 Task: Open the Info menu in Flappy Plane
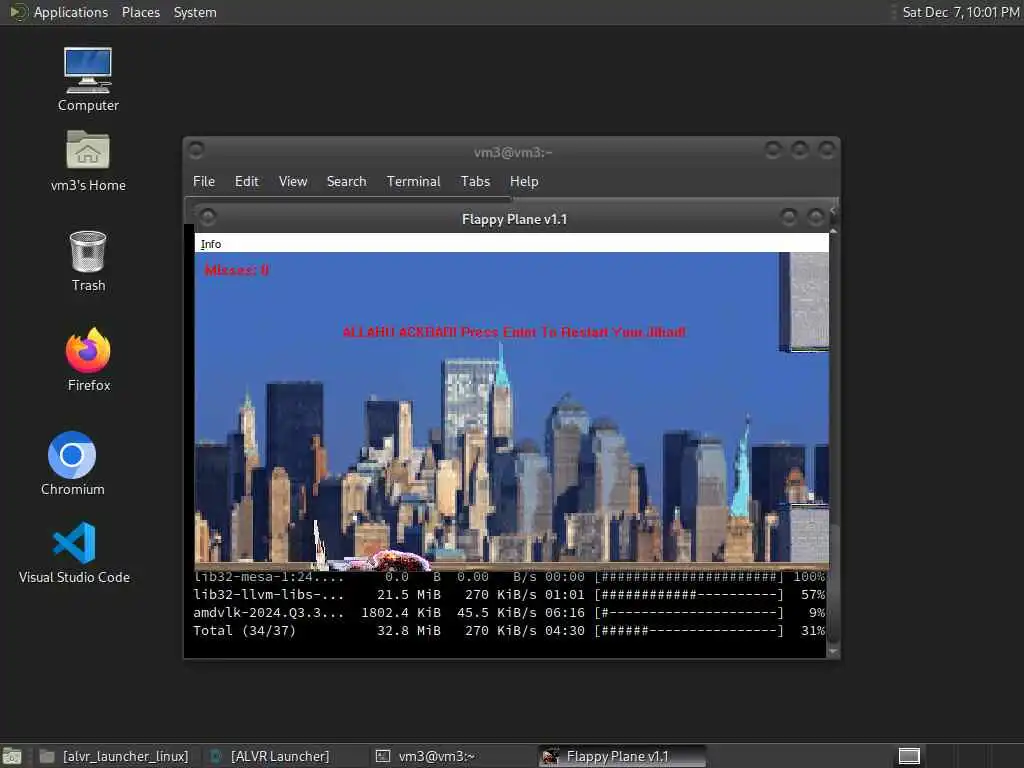[x=210, y=244]
